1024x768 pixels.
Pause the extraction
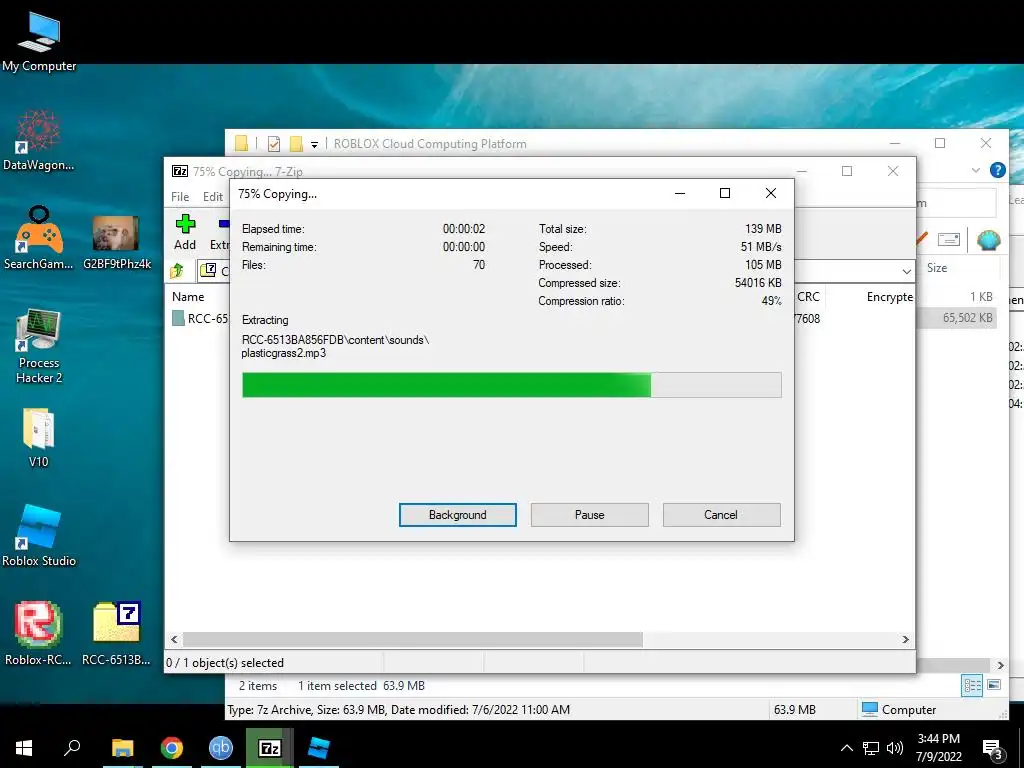click(589, 515)
